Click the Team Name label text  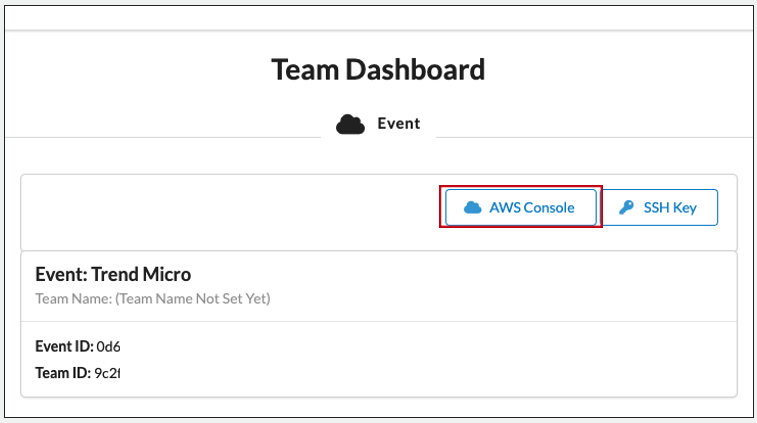[x=73, y=299]
